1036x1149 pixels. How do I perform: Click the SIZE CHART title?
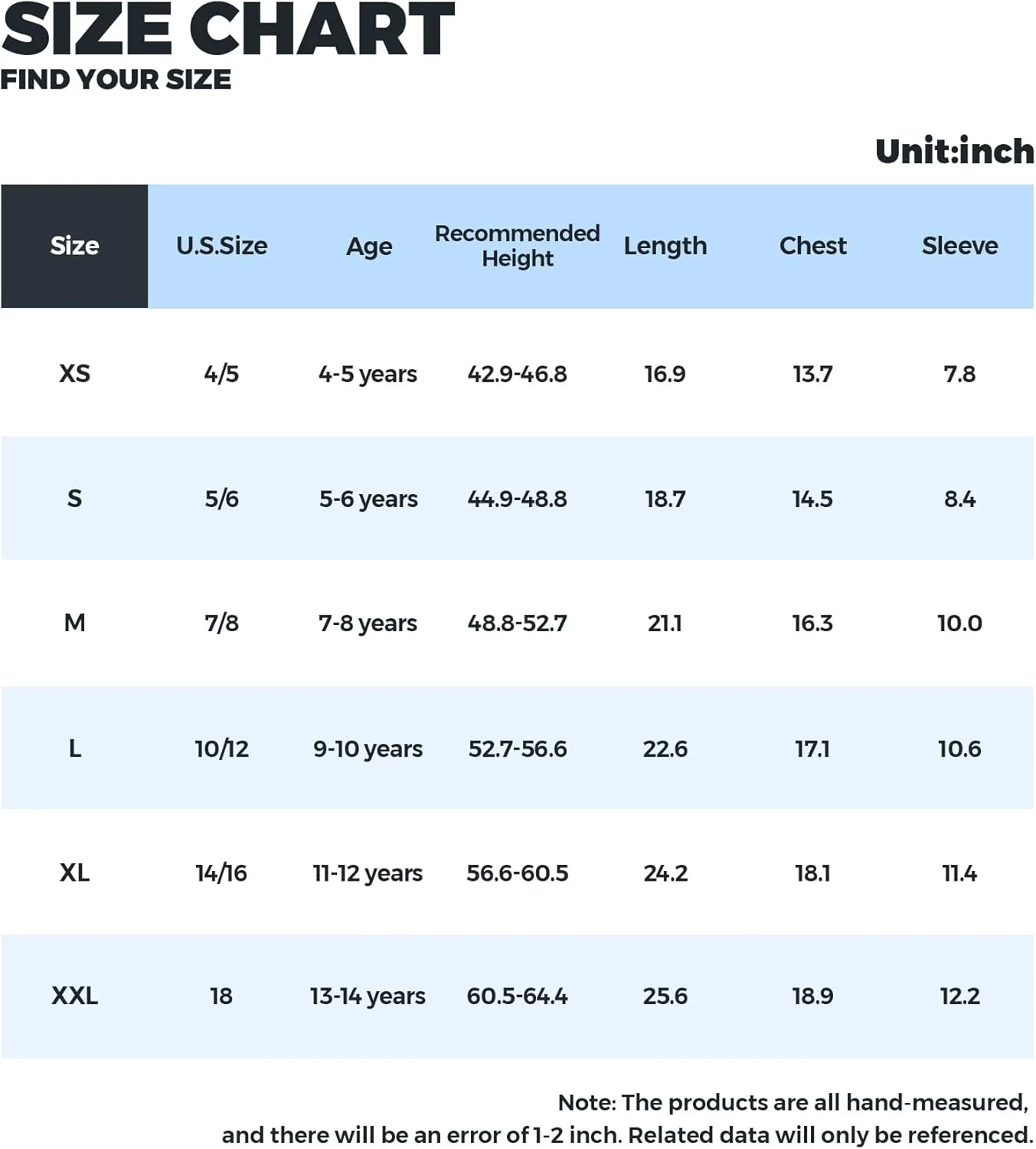(227, 31)
